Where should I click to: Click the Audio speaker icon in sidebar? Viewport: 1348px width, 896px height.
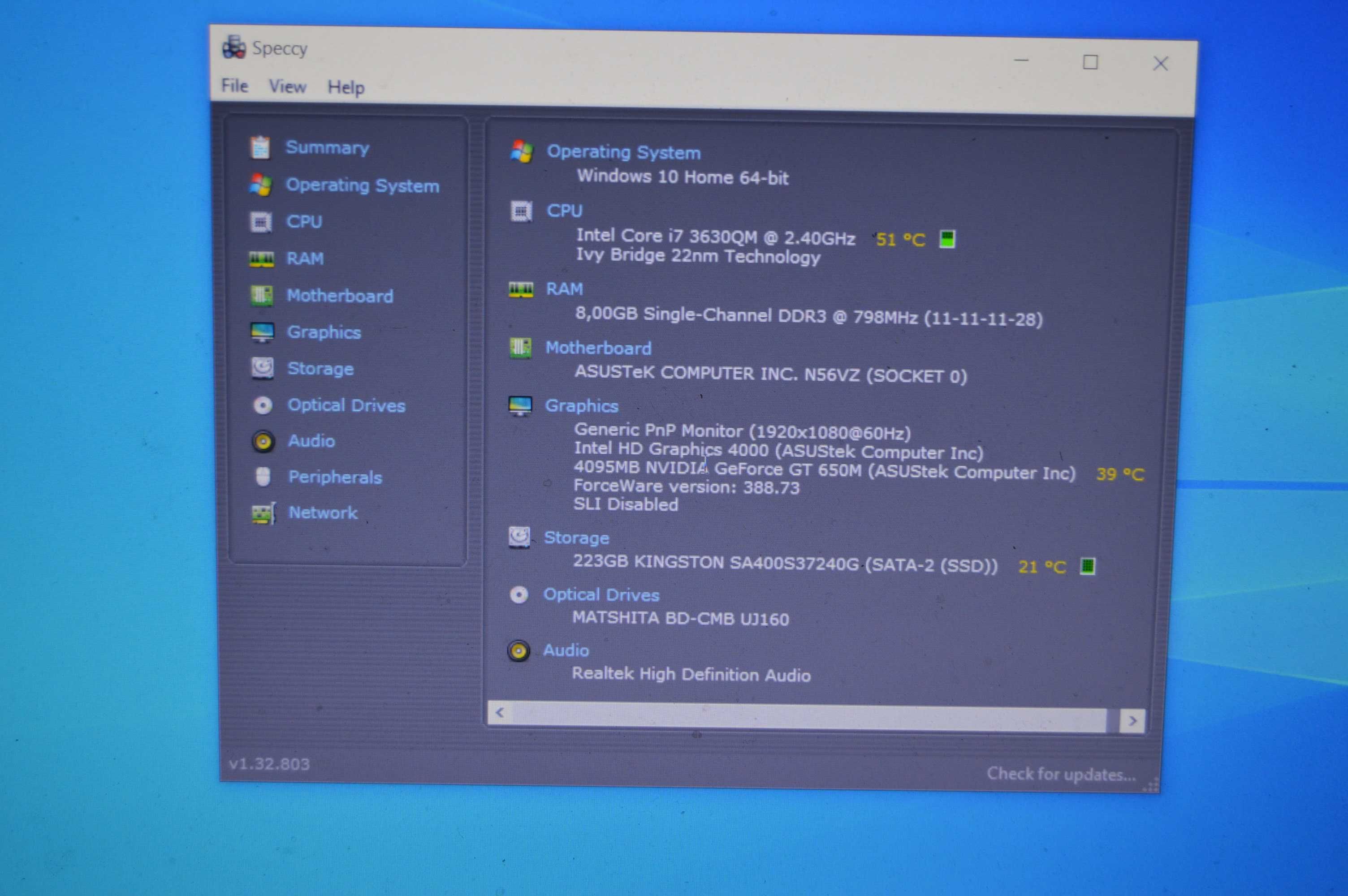264,441
